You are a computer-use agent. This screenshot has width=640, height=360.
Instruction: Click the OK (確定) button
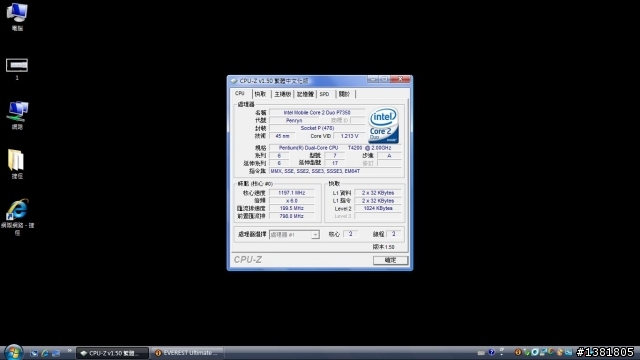(390, 260)
